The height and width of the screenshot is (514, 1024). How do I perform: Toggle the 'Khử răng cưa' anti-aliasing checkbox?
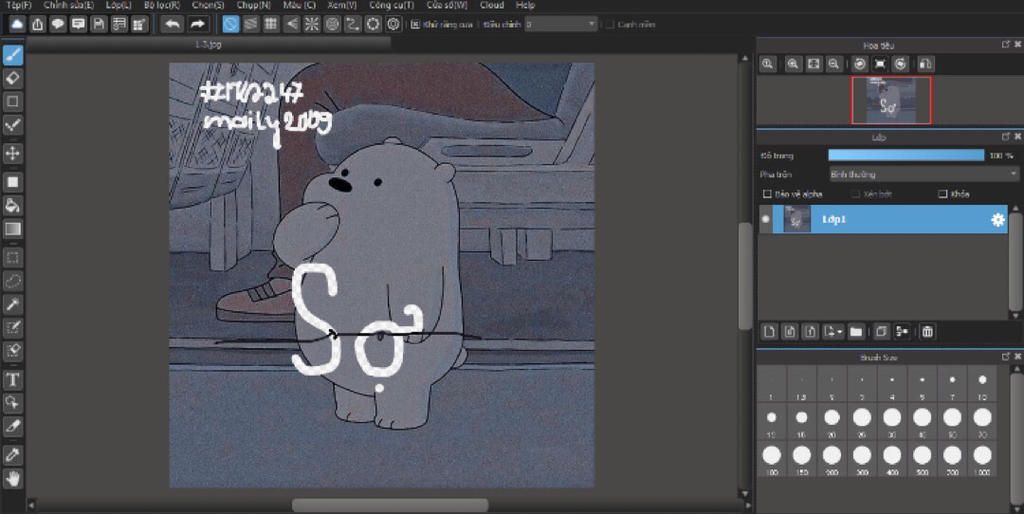(x=415, y=25)
